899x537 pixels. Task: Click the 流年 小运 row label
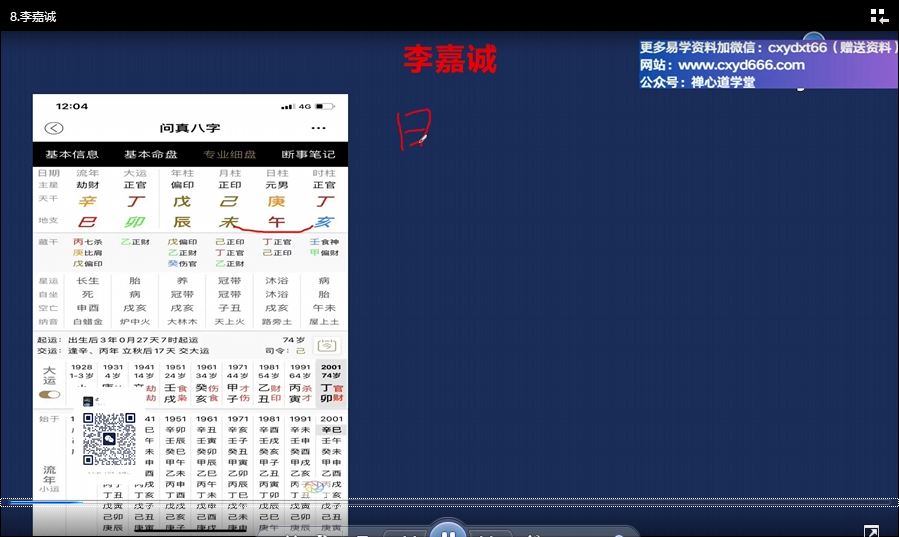(49, 479)
